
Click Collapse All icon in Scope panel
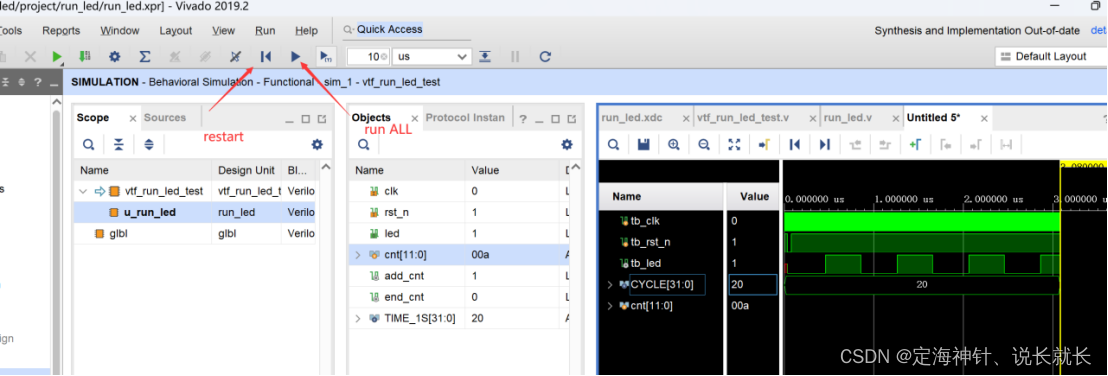(119, 144)
